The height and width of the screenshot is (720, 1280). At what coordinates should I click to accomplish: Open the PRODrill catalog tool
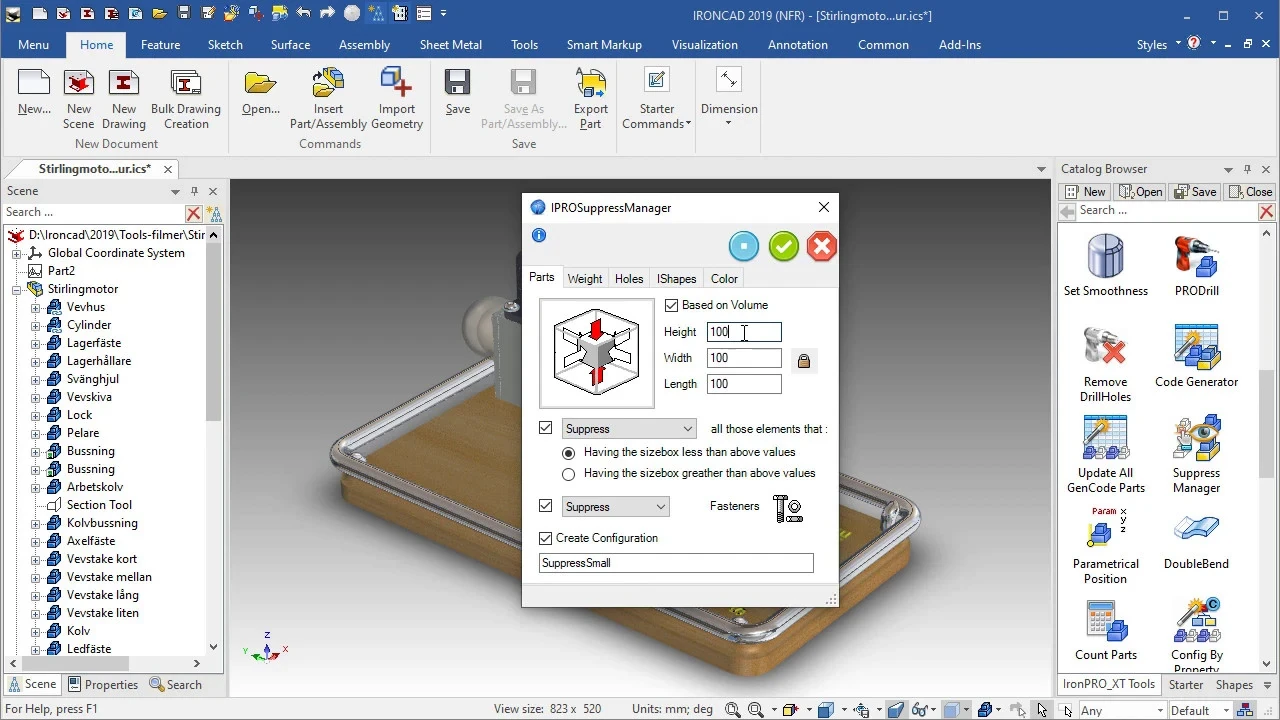coord(1196,266)
